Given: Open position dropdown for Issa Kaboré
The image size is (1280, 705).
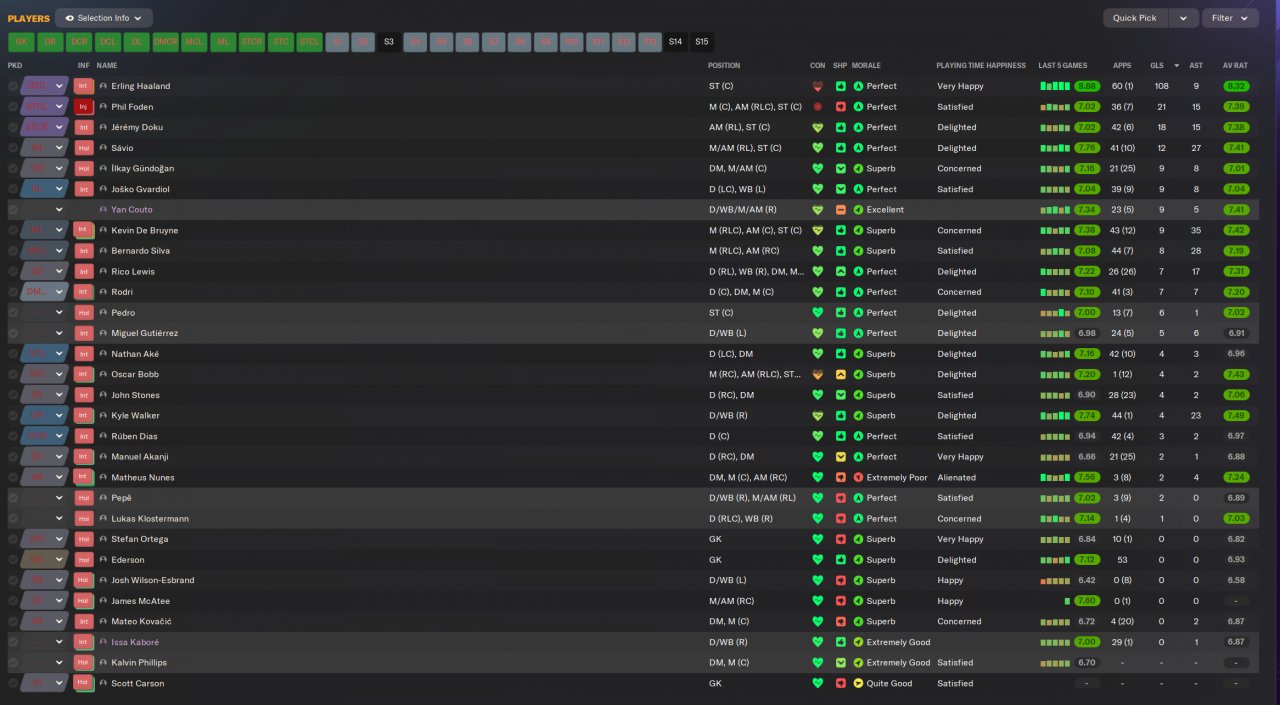Looking at the screenshot, I should tap(59, 642).
